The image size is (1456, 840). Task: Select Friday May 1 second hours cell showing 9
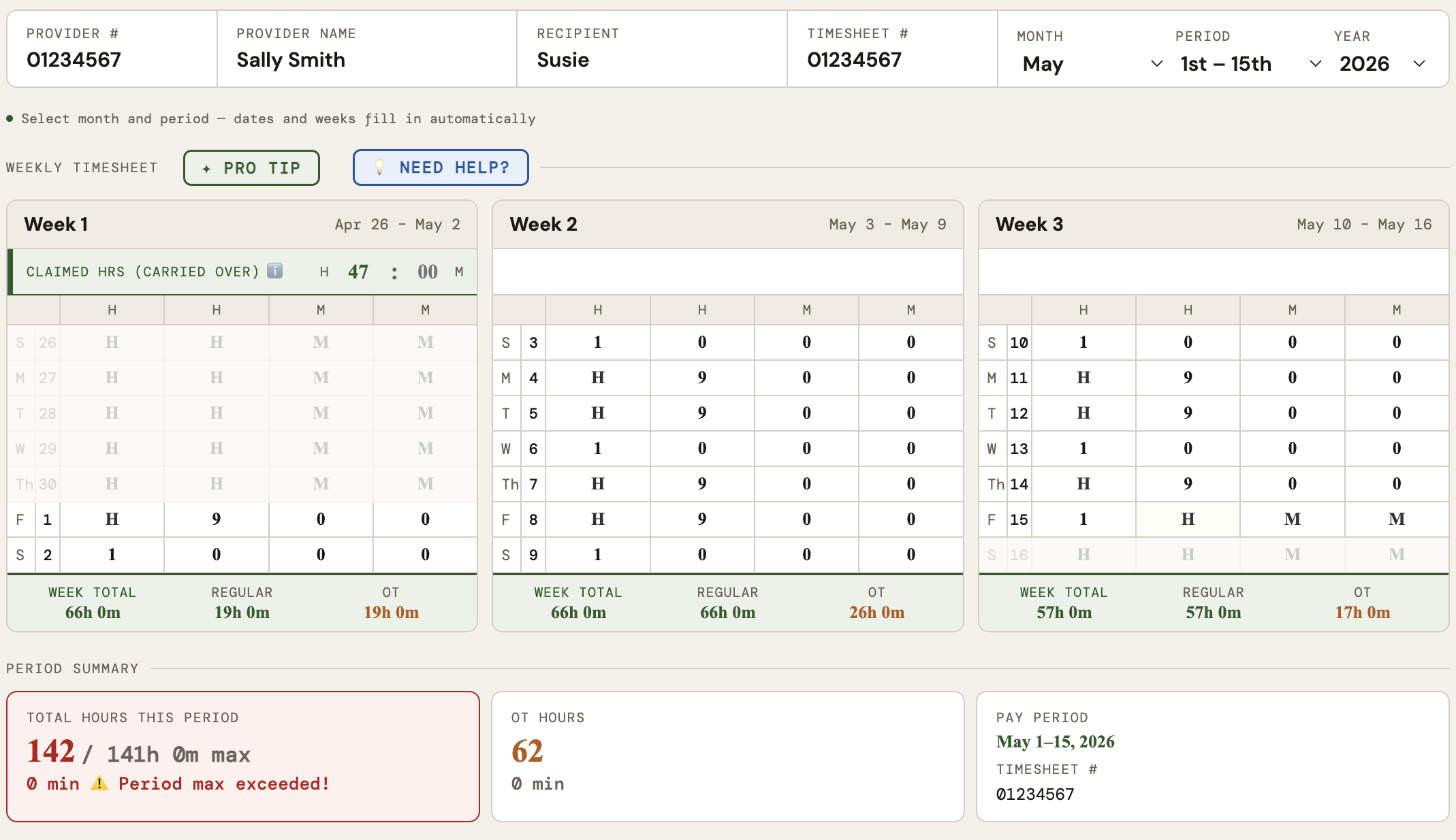tap(217, 519)
